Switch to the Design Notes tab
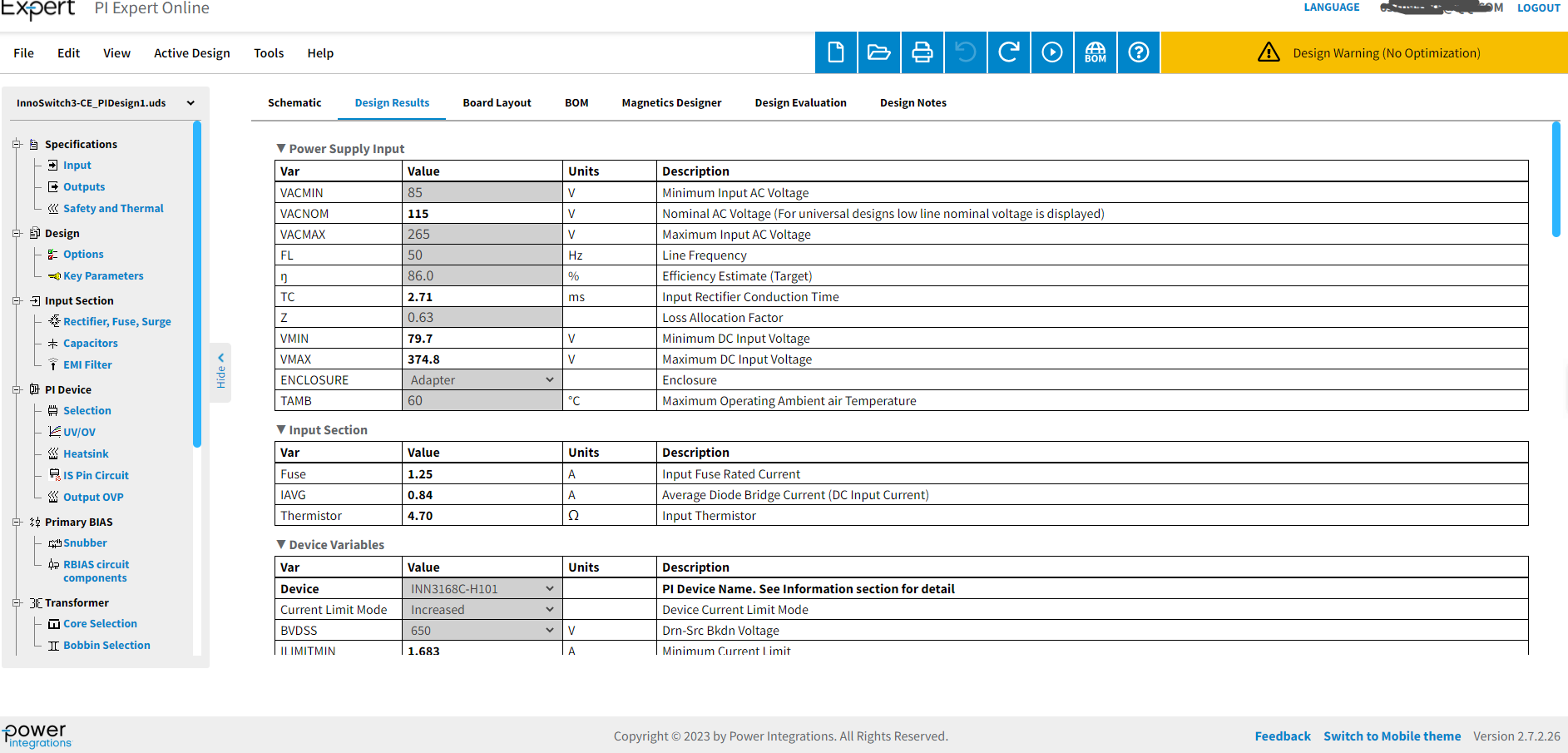Screen dimensions: 1568x753 913,102
